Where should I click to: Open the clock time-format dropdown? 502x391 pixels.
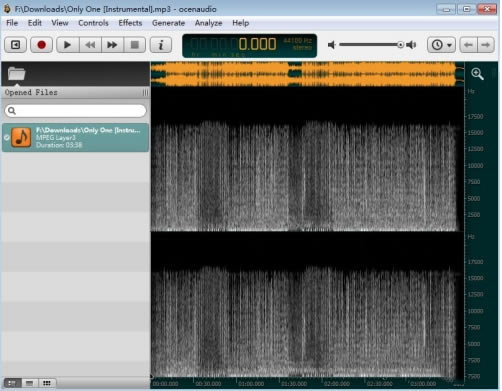(441, 45)
